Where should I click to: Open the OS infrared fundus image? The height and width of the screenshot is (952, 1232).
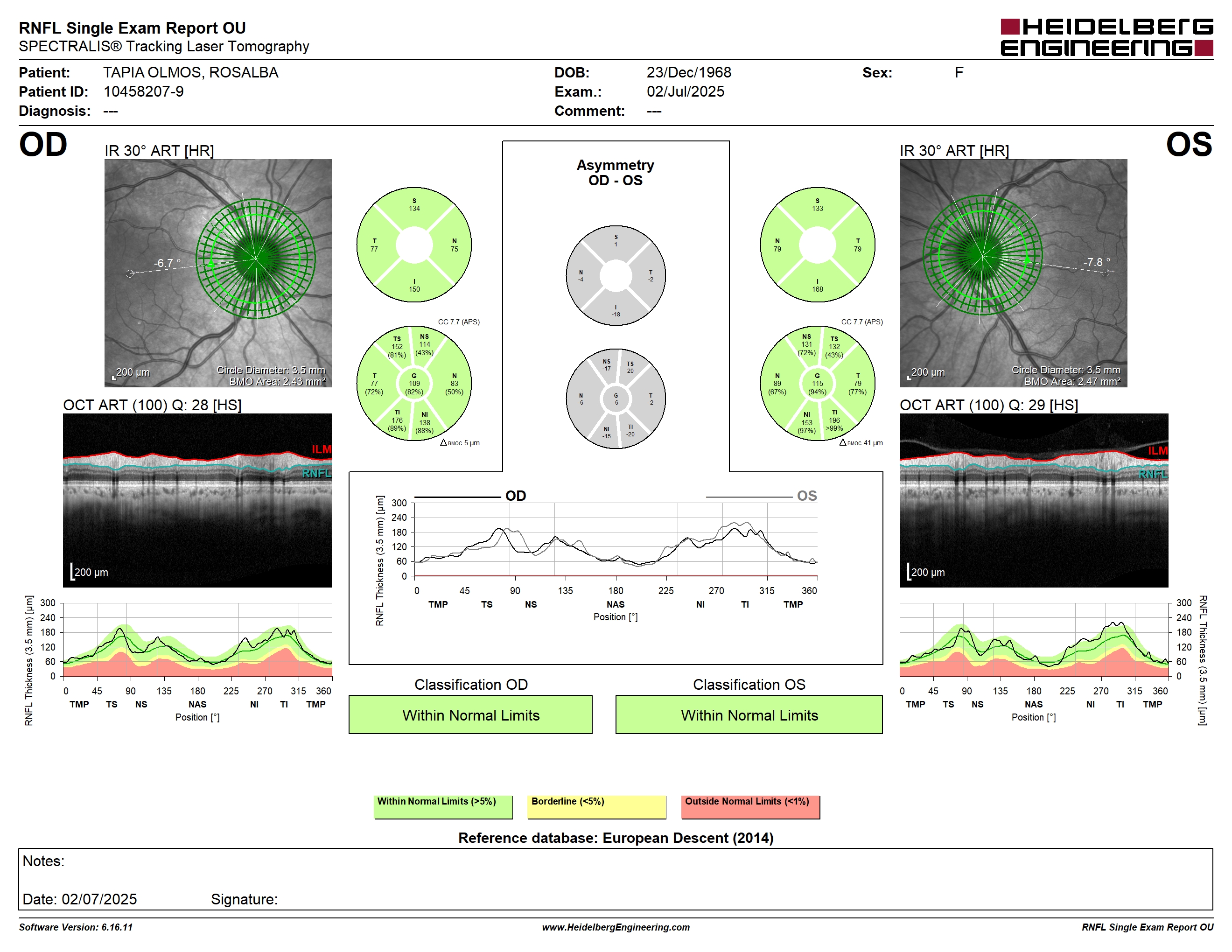point(1013,273)
